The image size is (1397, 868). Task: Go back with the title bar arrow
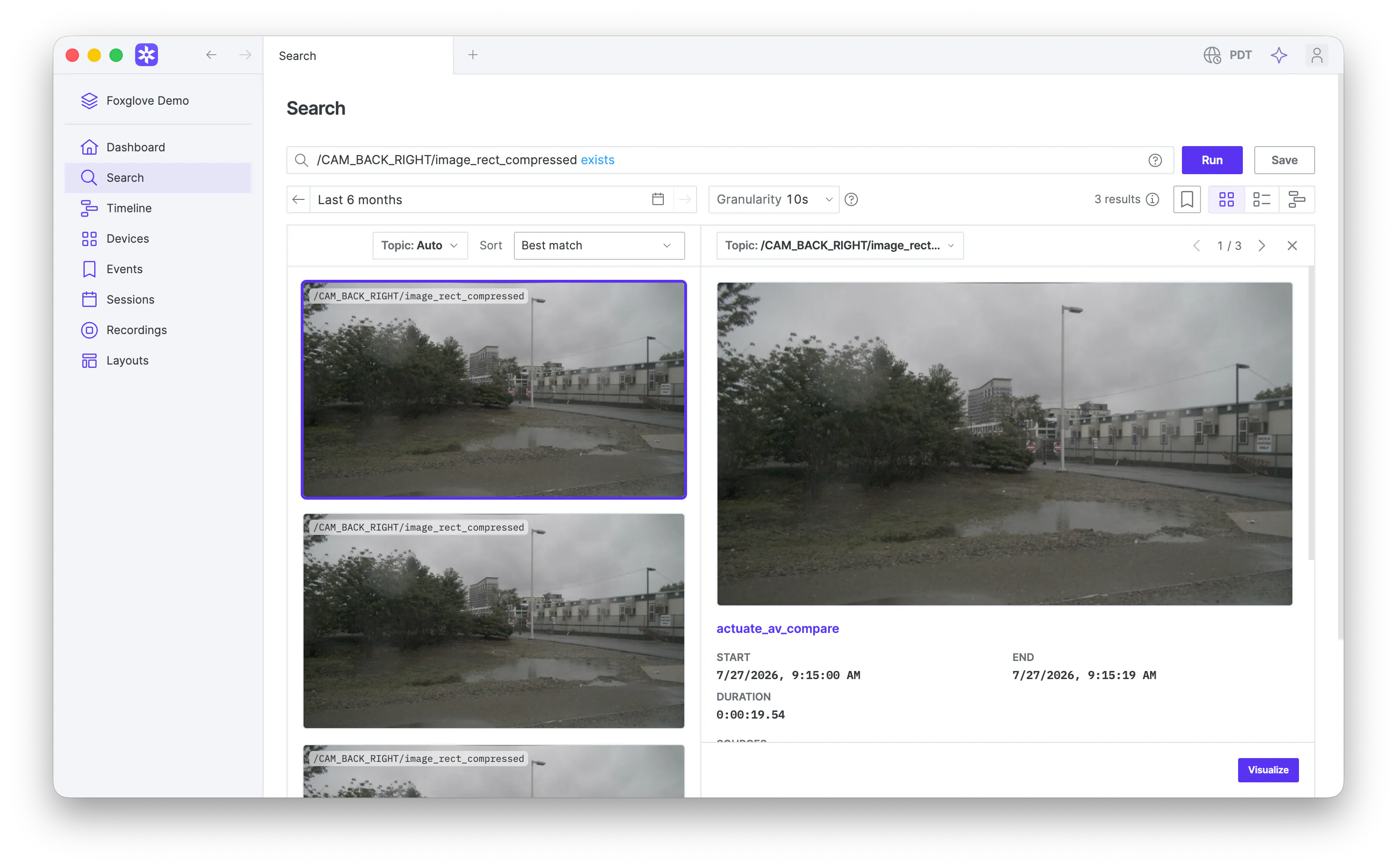click(211, 55)
